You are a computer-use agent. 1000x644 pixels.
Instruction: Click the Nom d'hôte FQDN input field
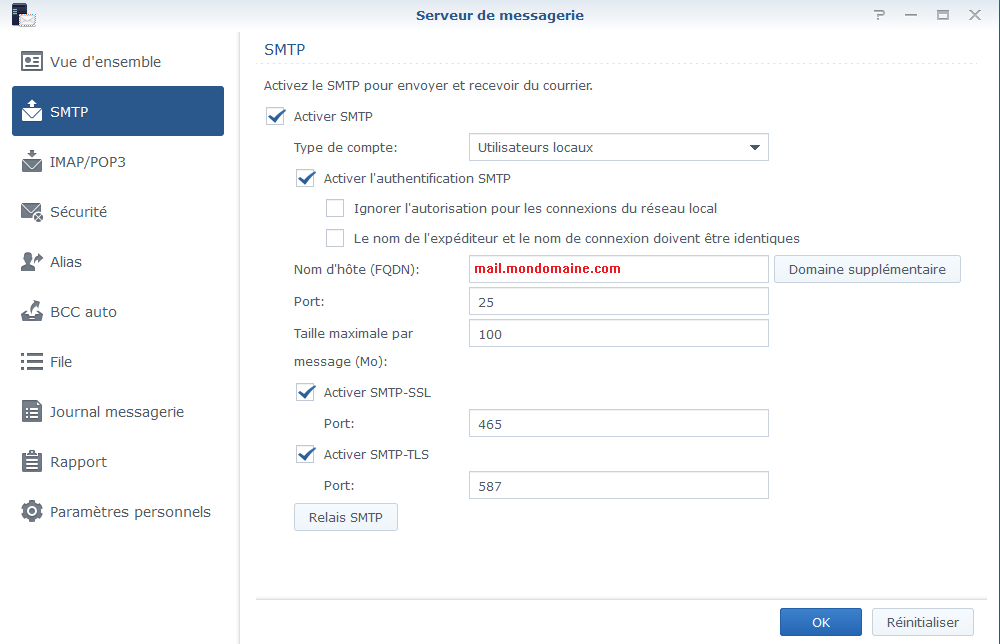[x=618, y=269]
